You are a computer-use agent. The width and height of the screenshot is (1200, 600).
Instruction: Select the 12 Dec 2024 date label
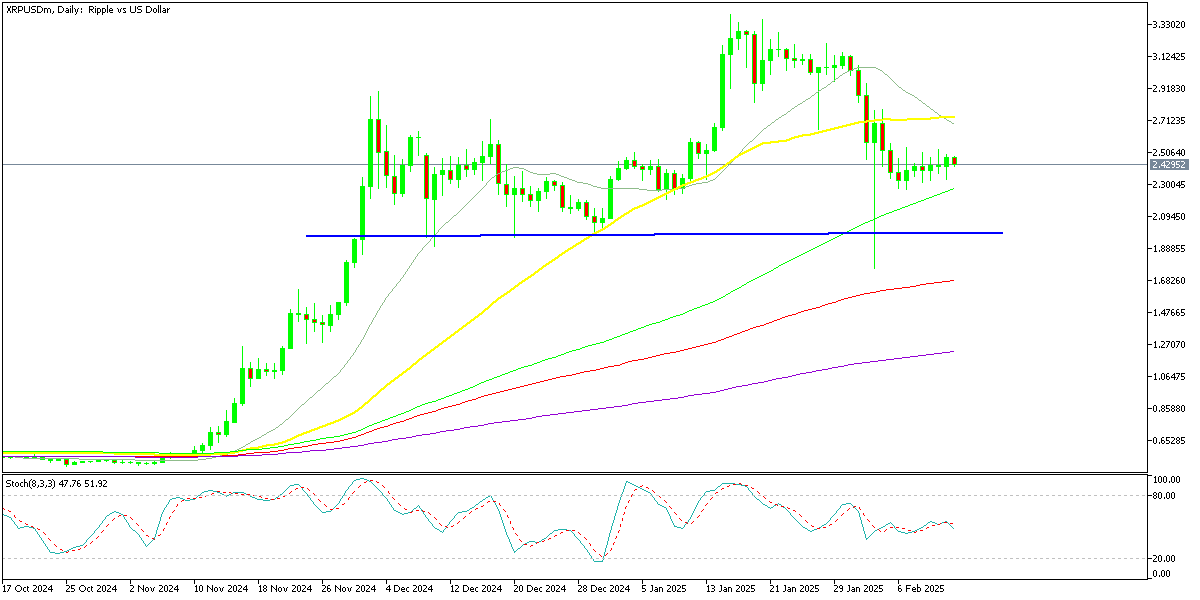[x=475, y=590]
